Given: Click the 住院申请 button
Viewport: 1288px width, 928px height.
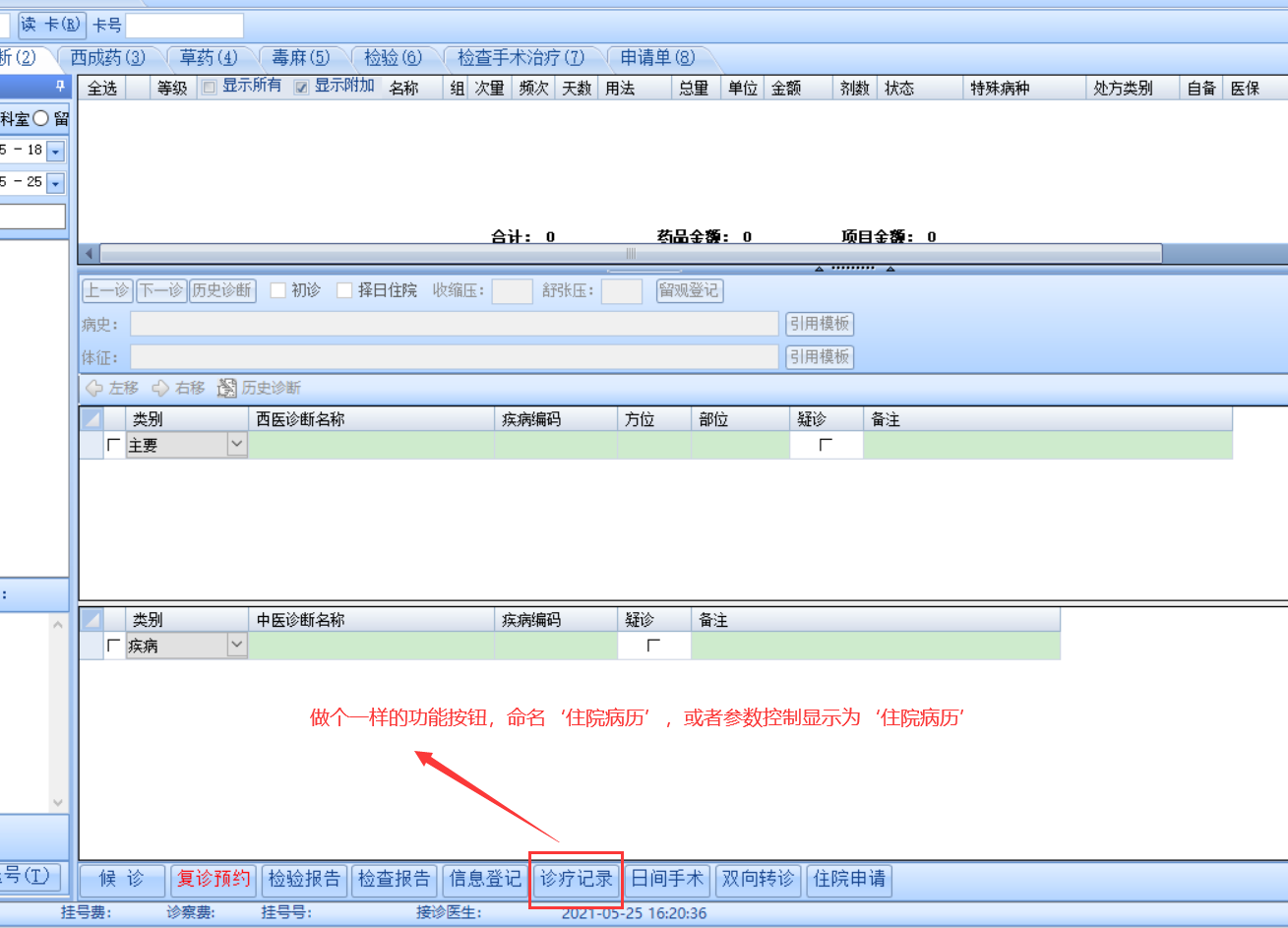Looking at the screenshot, I should pyautogui.click(x=849, y=879).
